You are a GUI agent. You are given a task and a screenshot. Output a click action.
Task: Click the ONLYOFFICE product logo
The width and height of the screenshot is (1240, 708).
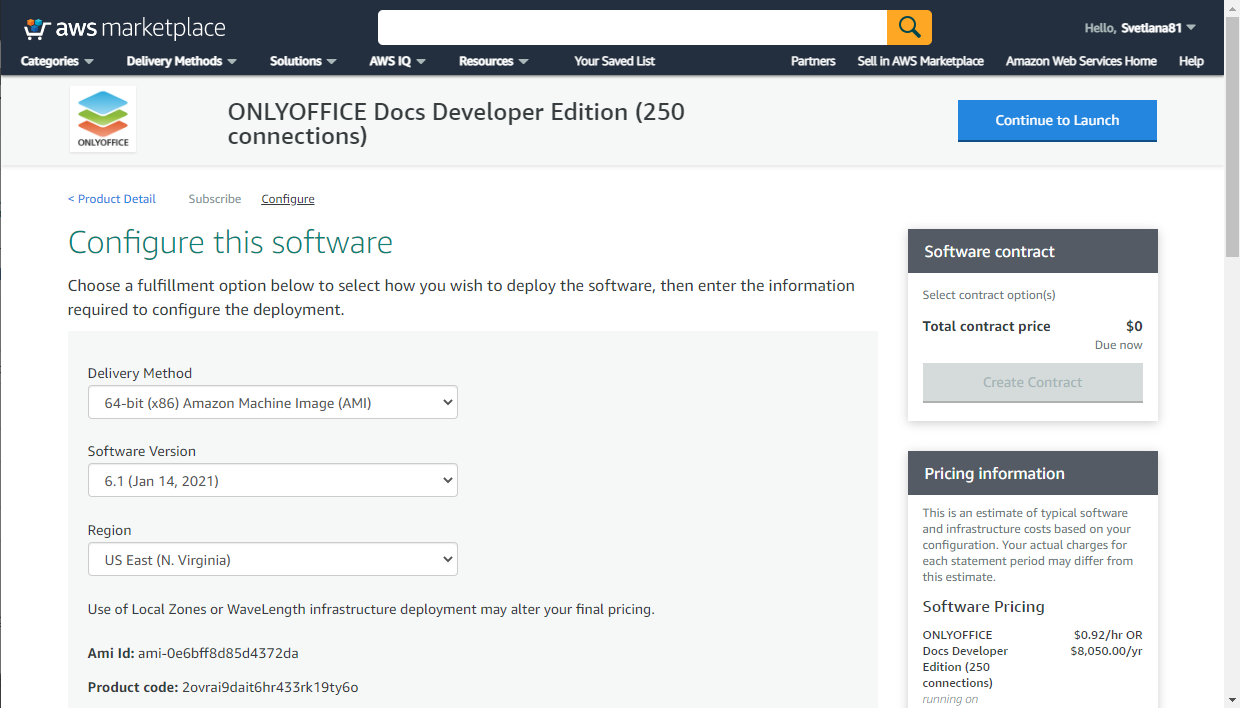coord(102,117)
